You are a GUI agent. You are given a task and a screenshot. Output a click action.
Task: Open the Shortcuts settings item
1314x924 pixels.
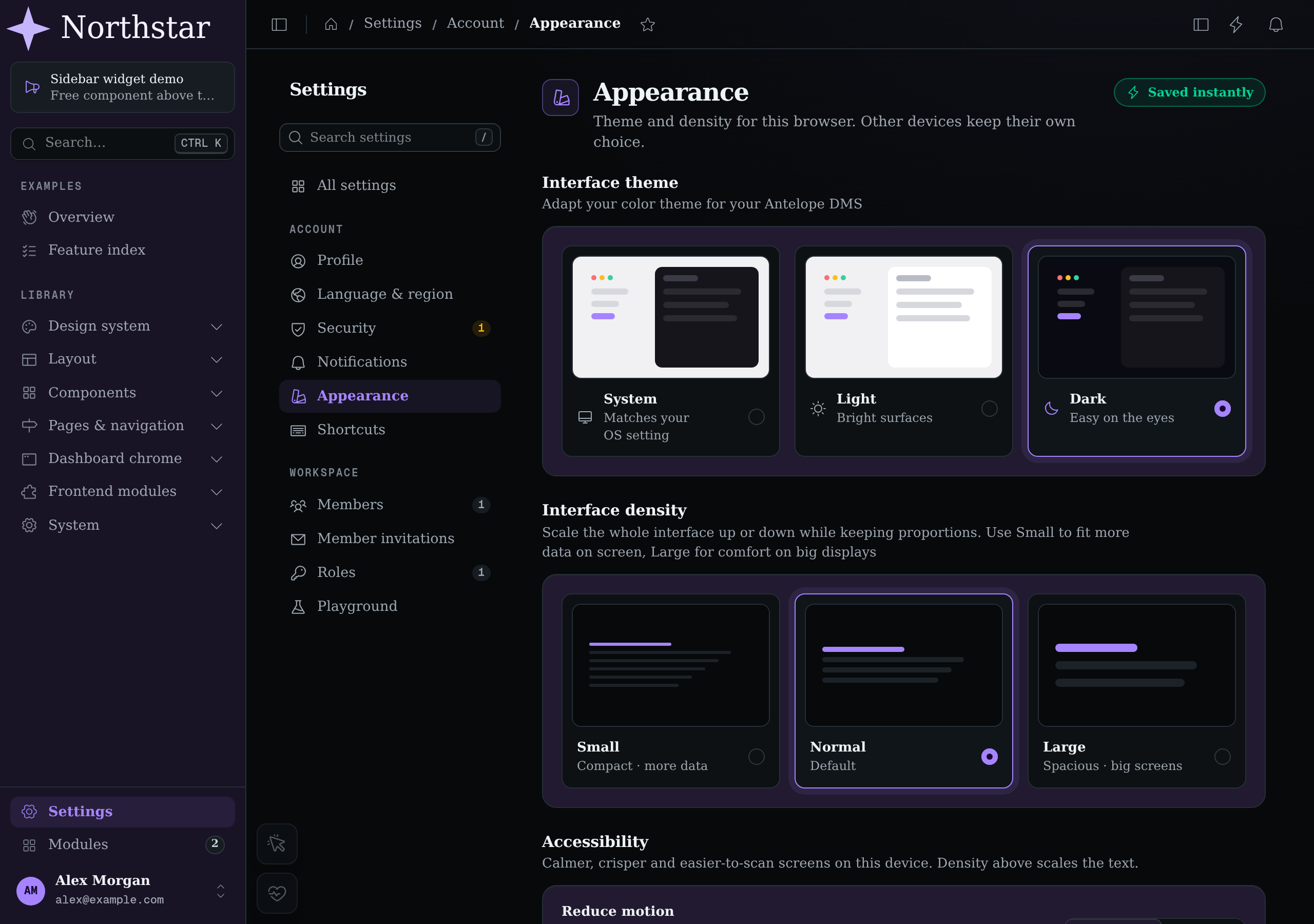click(x=390, y=430)
